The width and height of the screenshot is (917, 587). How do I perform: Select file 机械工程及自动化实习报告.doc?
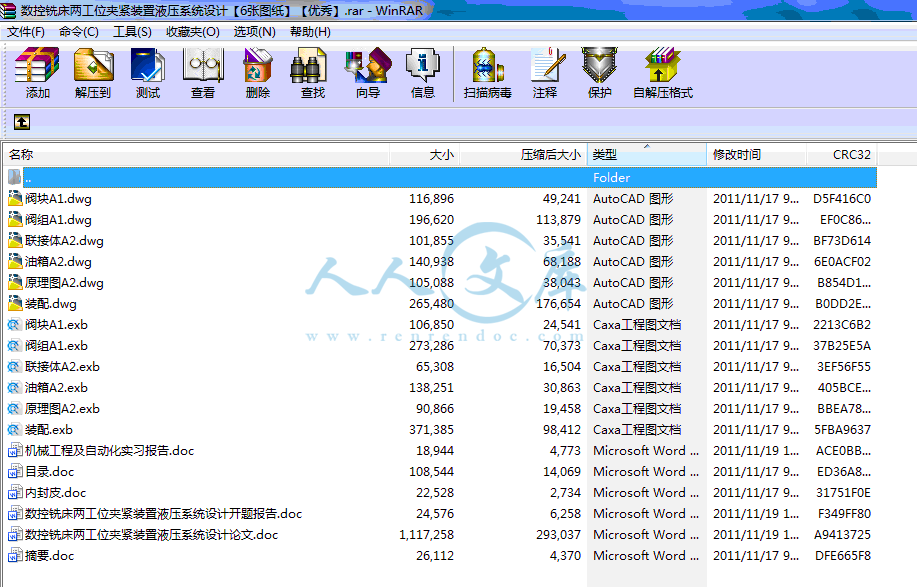(109, 451)
